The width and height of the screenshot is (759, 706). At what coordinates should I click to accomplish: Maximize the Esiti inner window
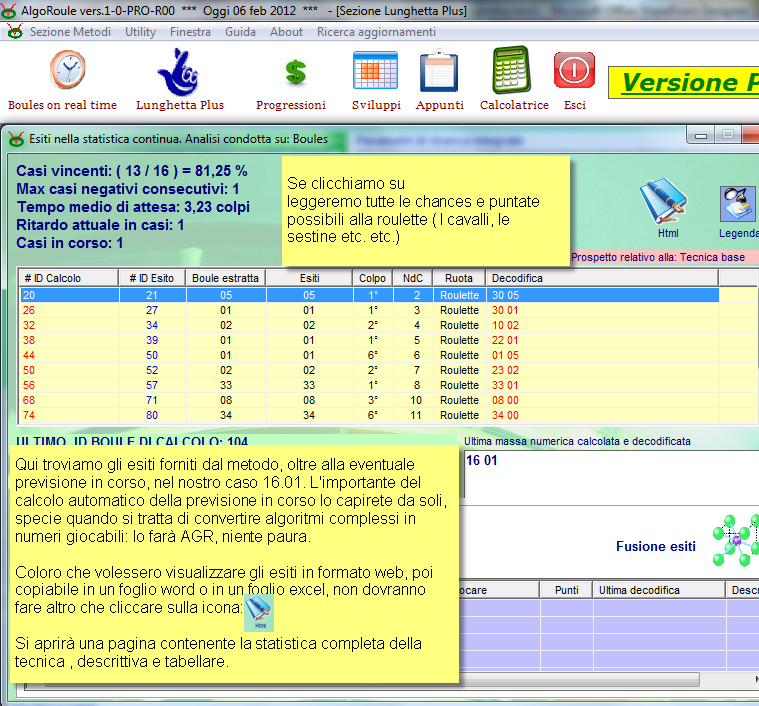[x=727, y=135]
